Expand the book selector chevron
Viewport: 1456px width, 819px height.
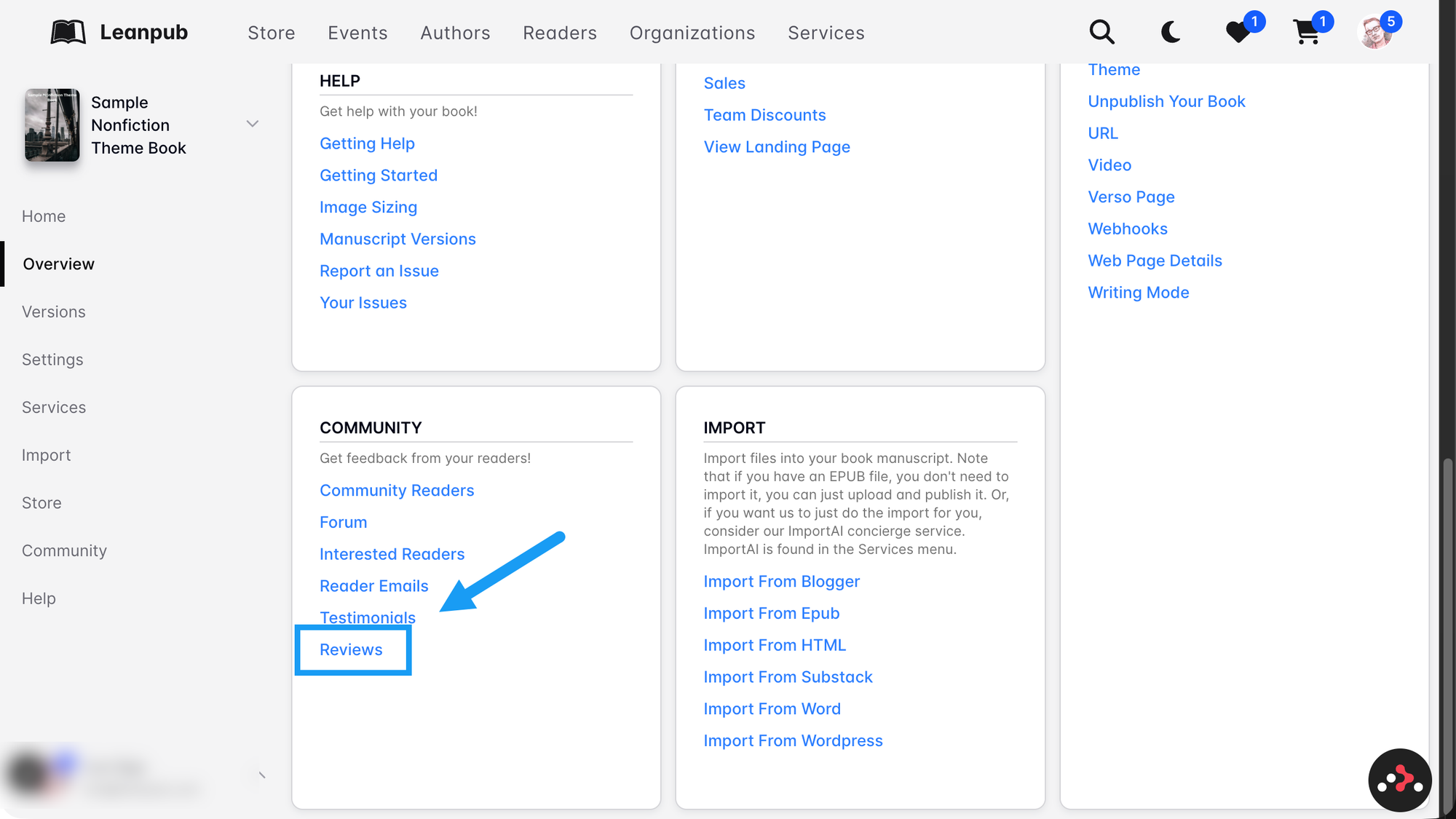point(253,124)
